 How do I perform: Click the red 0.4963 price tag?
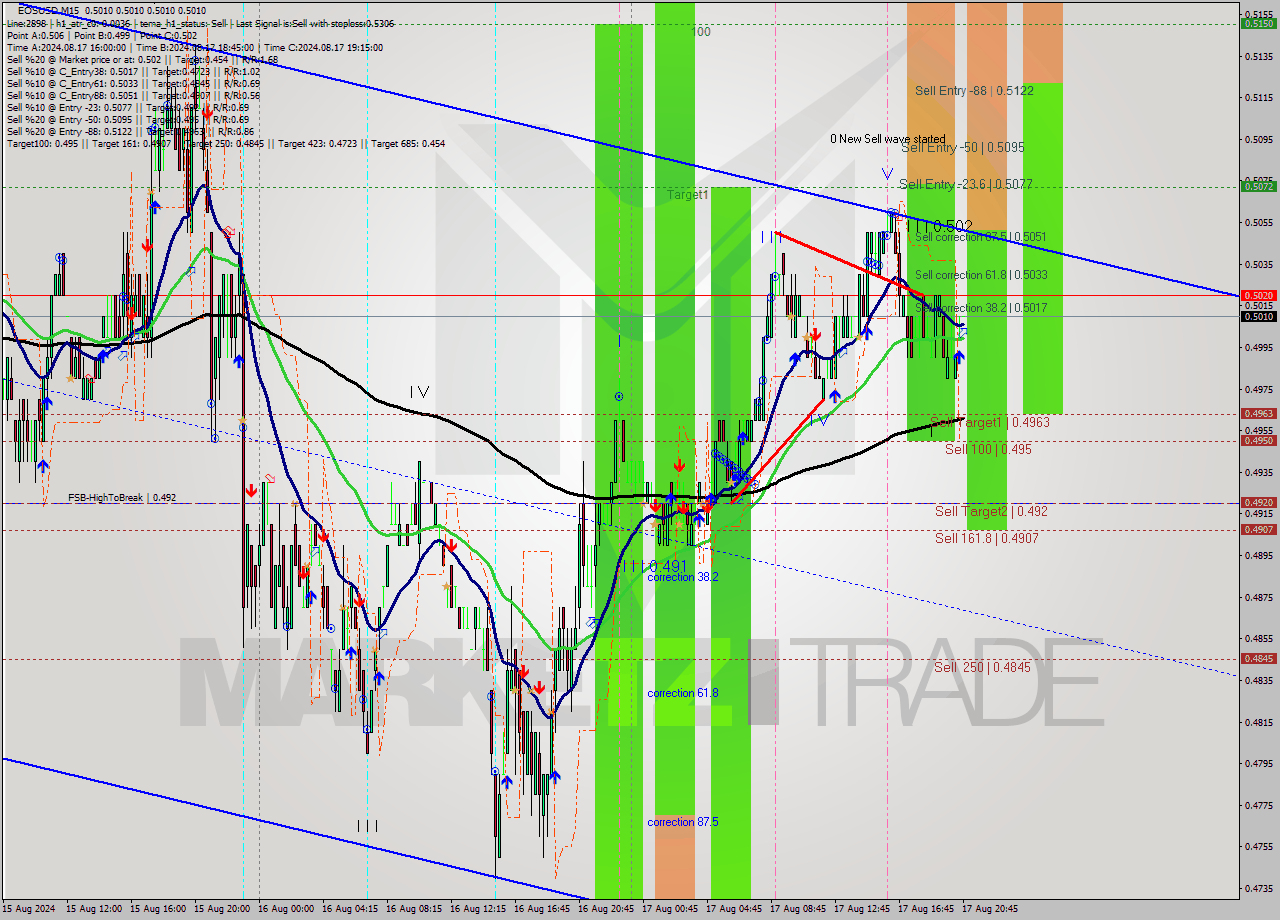pyautogui.click(x=1257, y=413)
